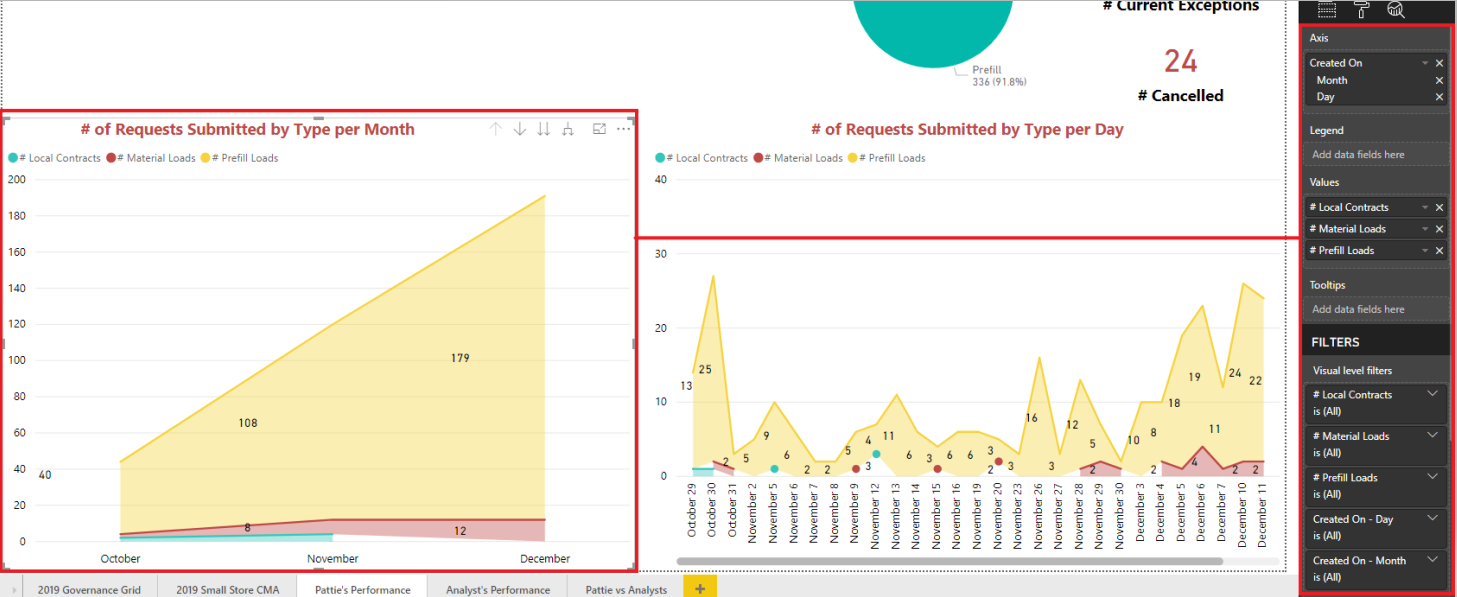
Task: Expand the Created On - Day filter
Action: click(x=1433, y=517)
